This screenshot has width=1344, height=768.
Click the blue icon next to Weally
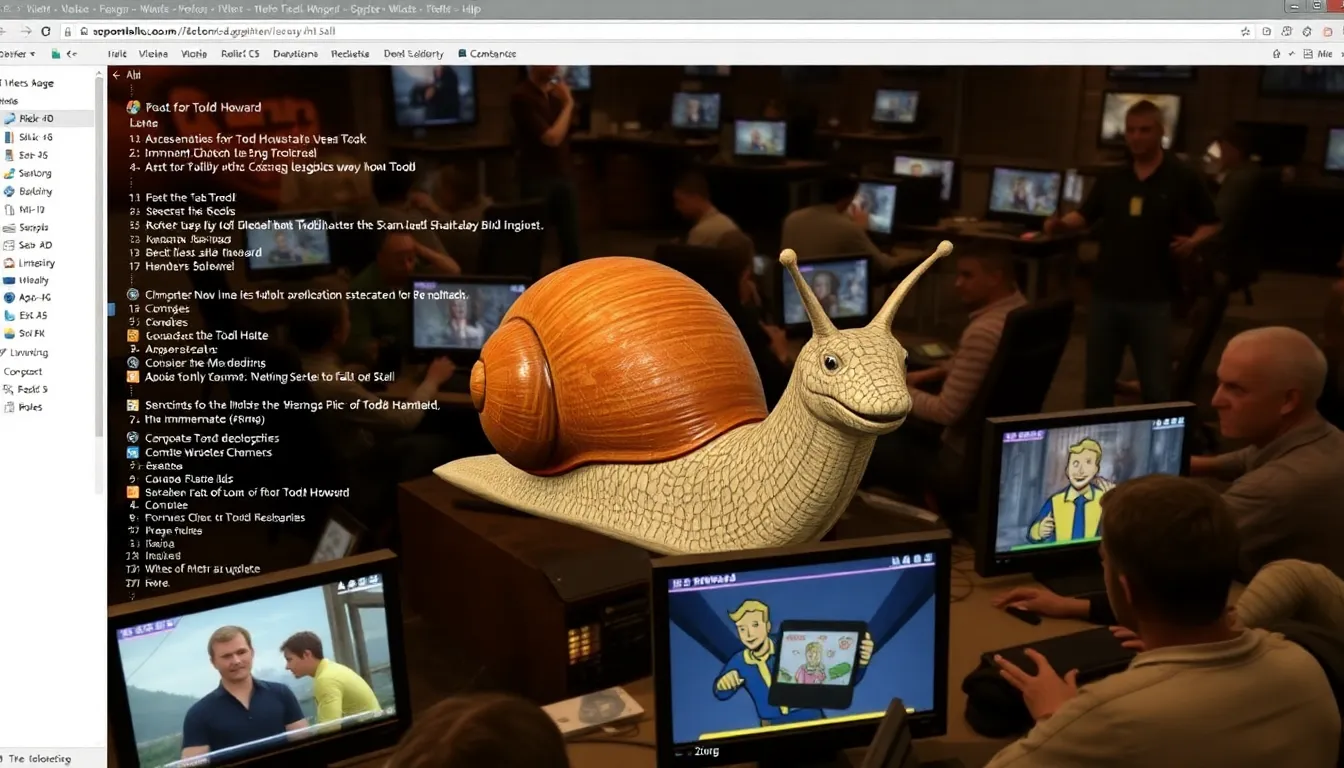tap(9, 281)
